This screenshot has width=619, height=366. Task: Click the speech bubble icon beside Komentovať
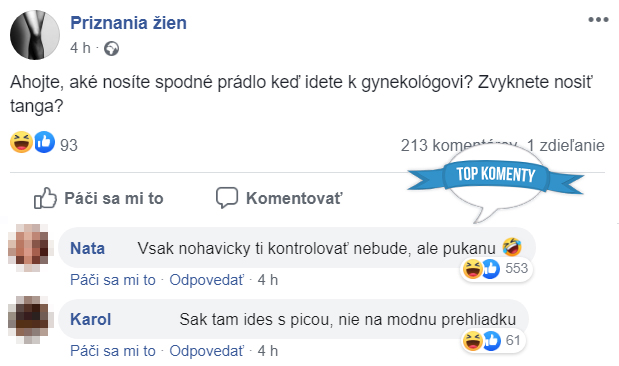pos(227,198)
